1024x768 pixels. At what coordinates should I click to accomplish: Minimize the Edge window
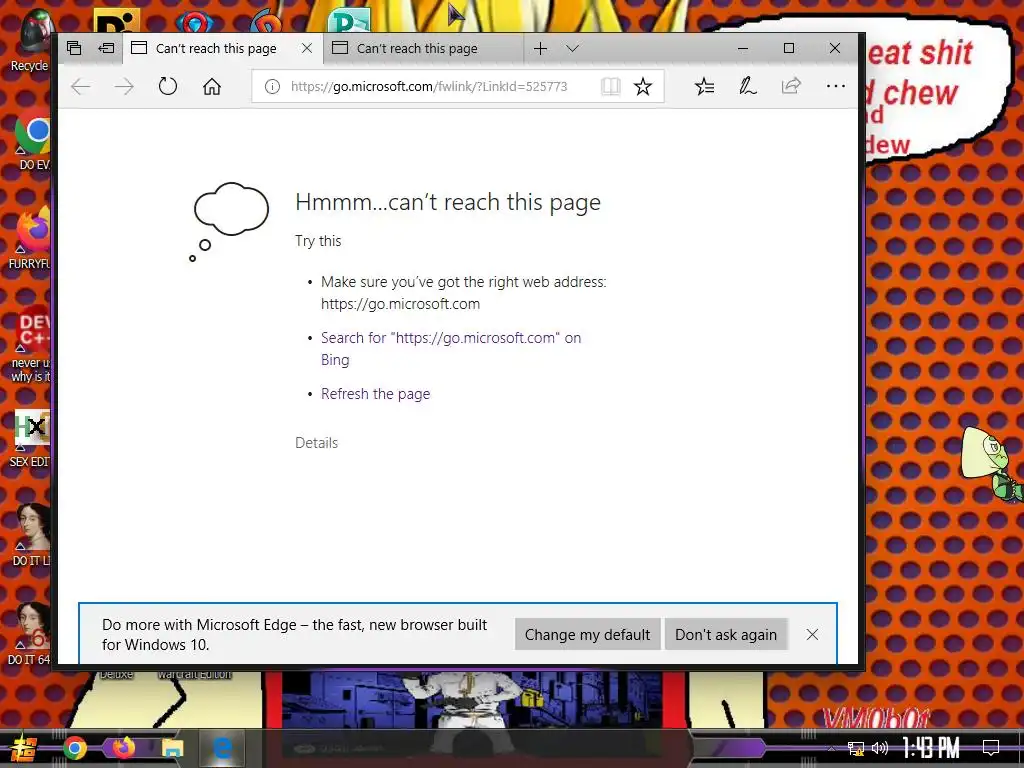(743, 48)
